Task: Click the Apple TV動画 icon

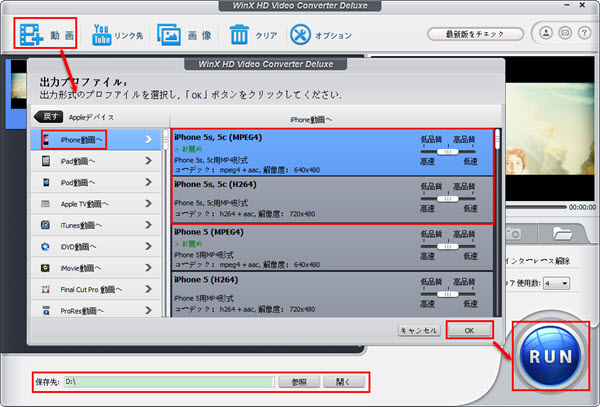Action: 46,204
